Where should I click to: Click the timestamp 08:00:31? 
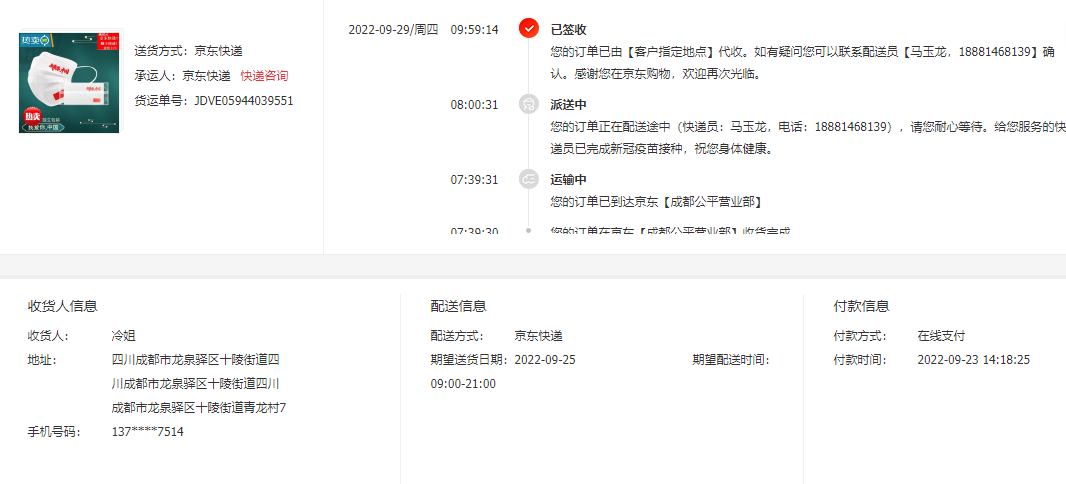pyautogui.click(x=474, y=105)
